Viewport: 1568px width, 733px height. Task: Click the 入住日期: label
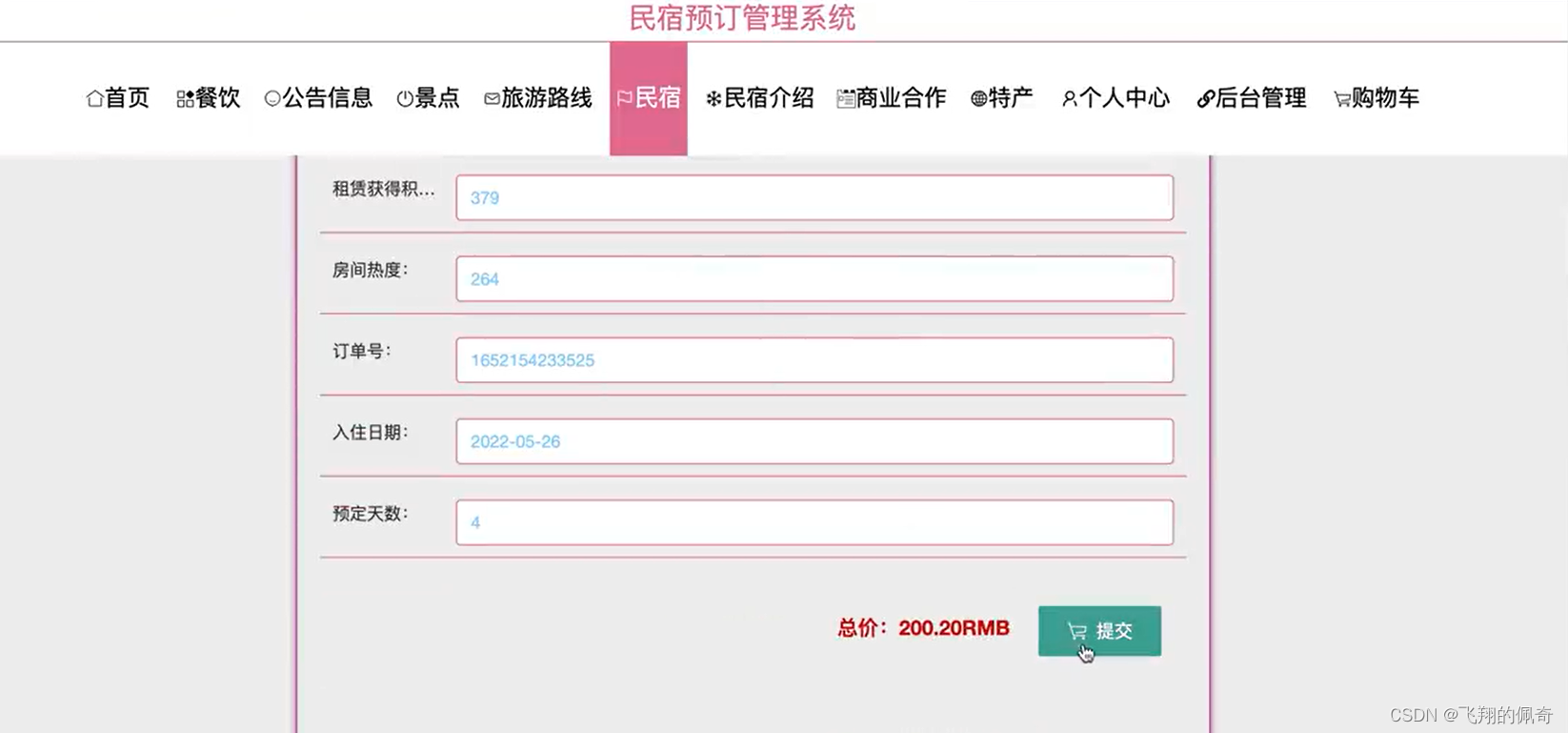[371, 433]
